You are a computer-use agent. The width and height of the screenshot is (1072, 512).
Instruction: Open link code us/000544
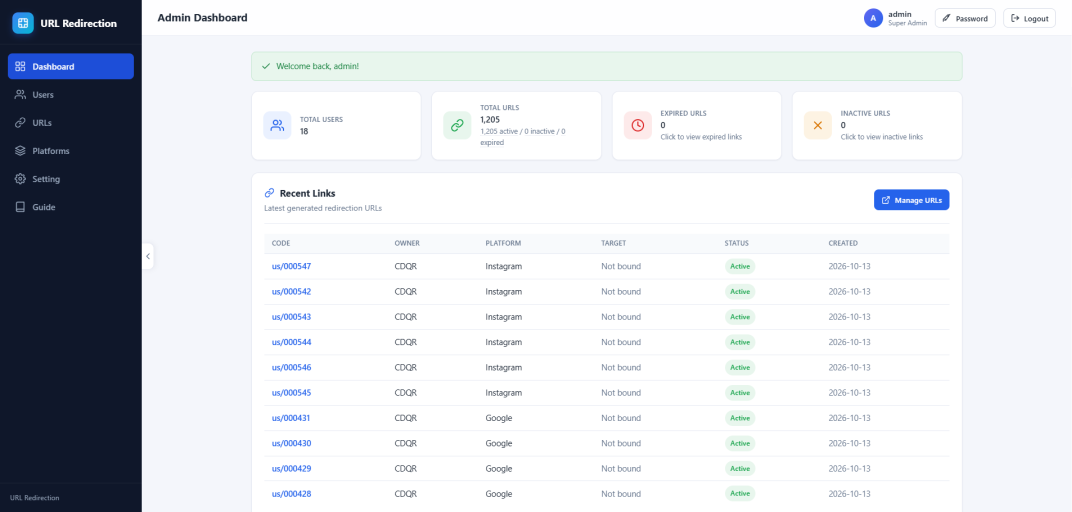[x=291, y=342]
